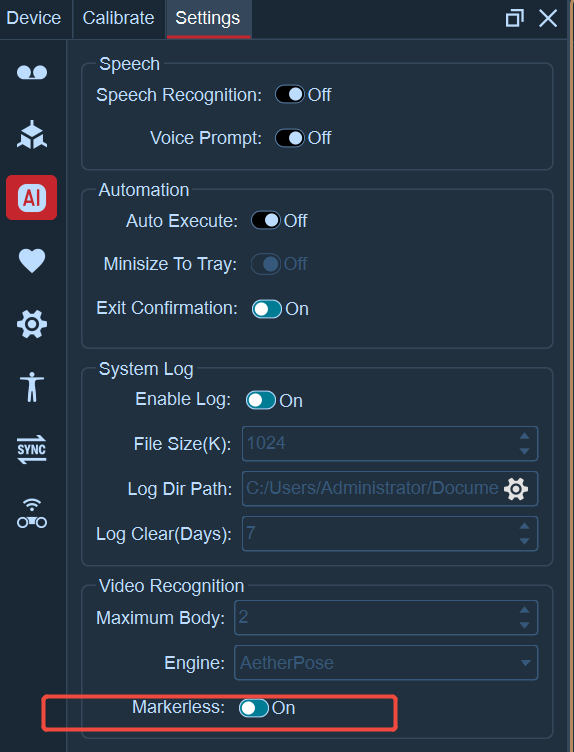This screenshot has width=574, height=752.
Task: Decrease Log Clear(Days) with down arrow
Action: pyautogui.click(x=524, y=541)
